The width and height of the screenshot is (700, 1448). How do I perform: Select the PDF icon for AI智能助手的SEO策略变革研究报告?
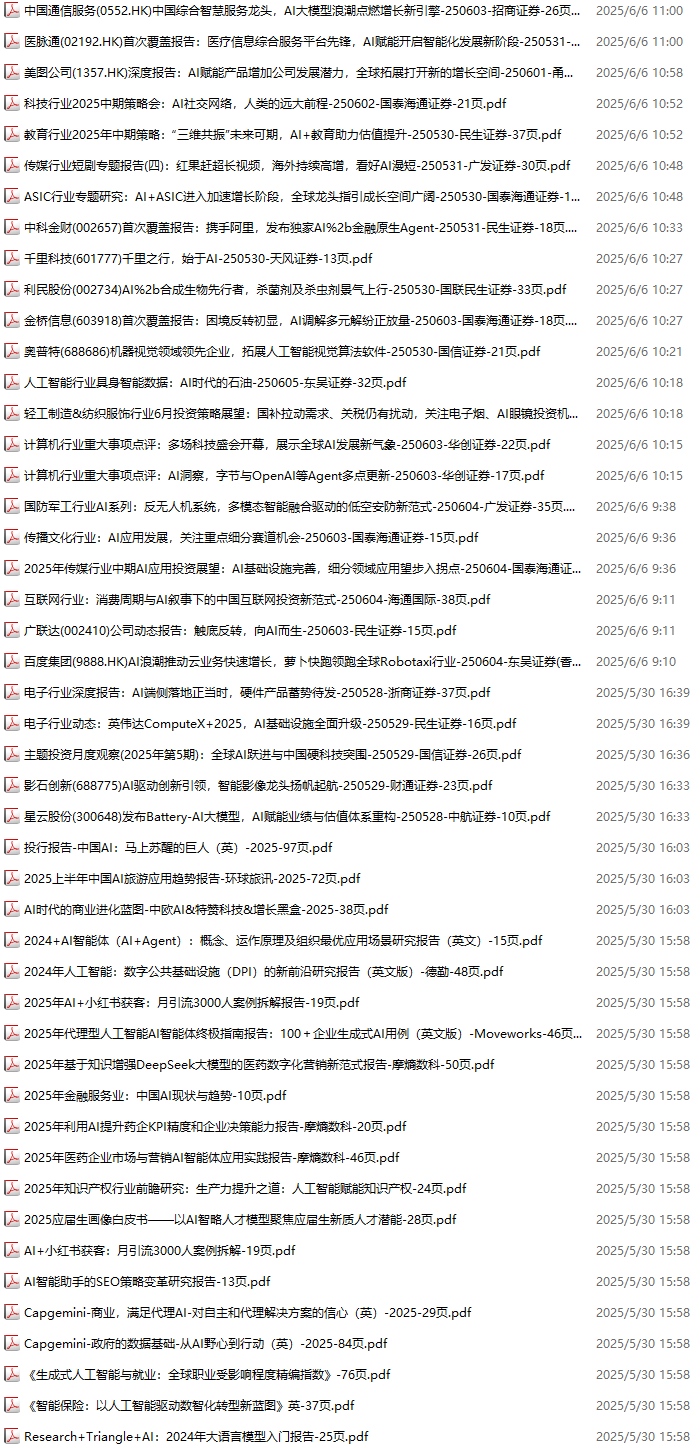tap(12, 1282)
